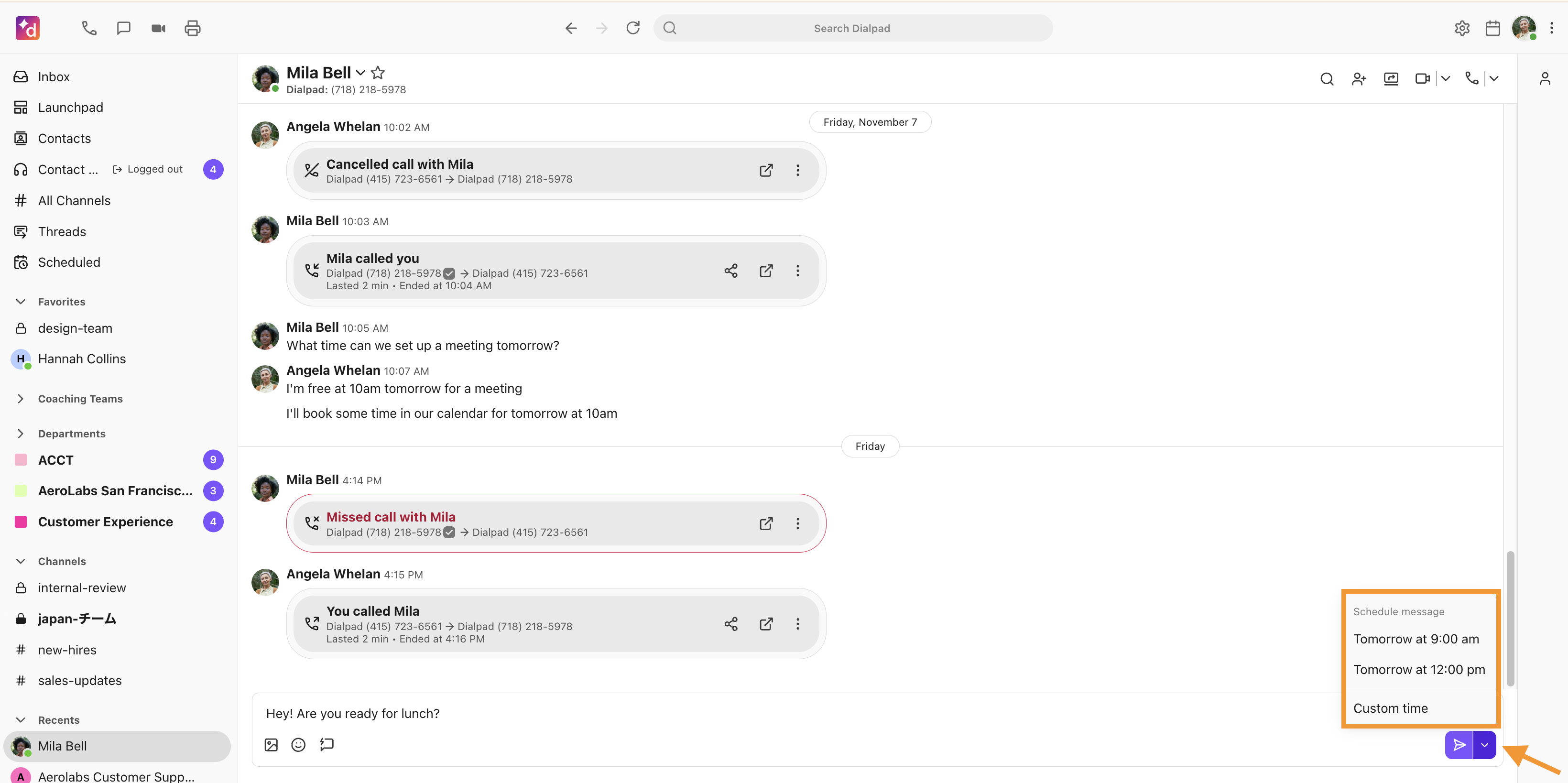Choose Custom time for scheduling
This screenshot has width=1568, height=783.
(x=1421, y=709)
